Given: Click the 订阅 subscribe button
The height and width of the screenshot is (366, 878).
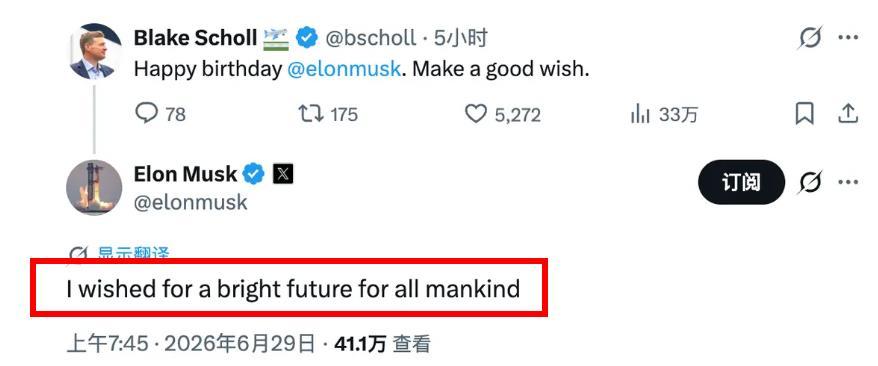Looking at the screenshot, I should (x=741, y=182).
